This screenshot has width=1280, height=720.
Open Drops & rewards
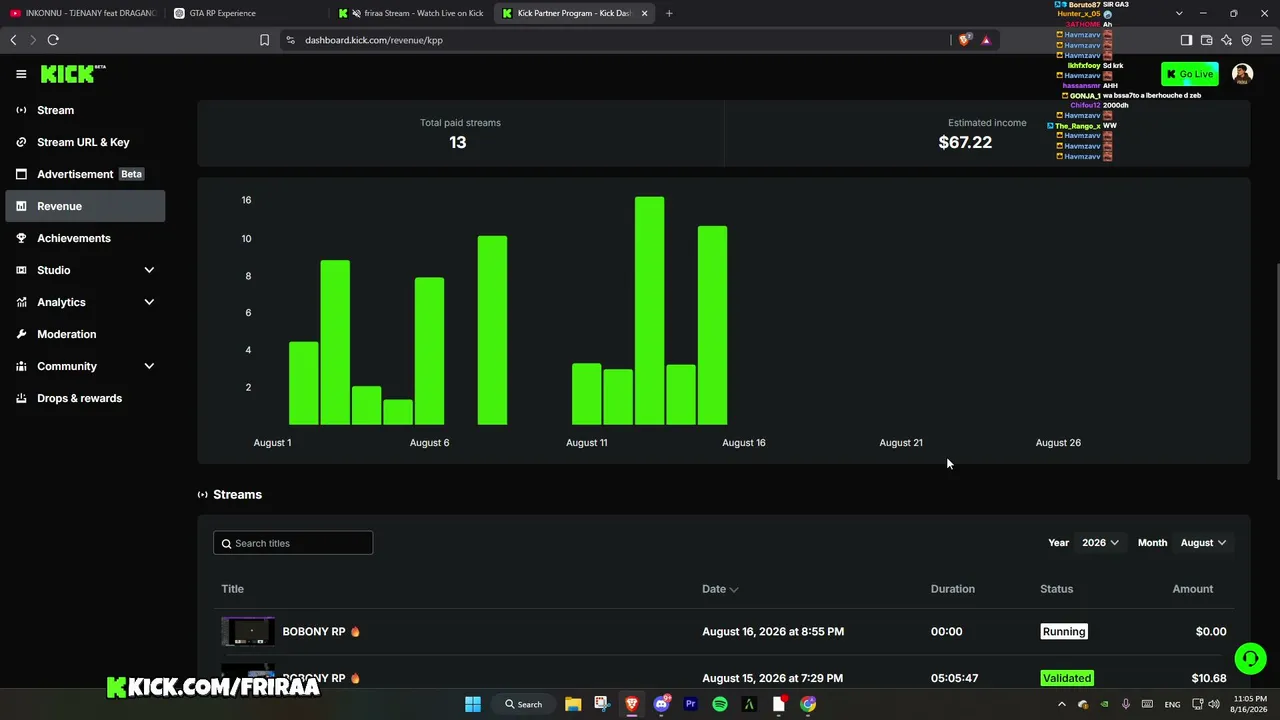(86, 398)
